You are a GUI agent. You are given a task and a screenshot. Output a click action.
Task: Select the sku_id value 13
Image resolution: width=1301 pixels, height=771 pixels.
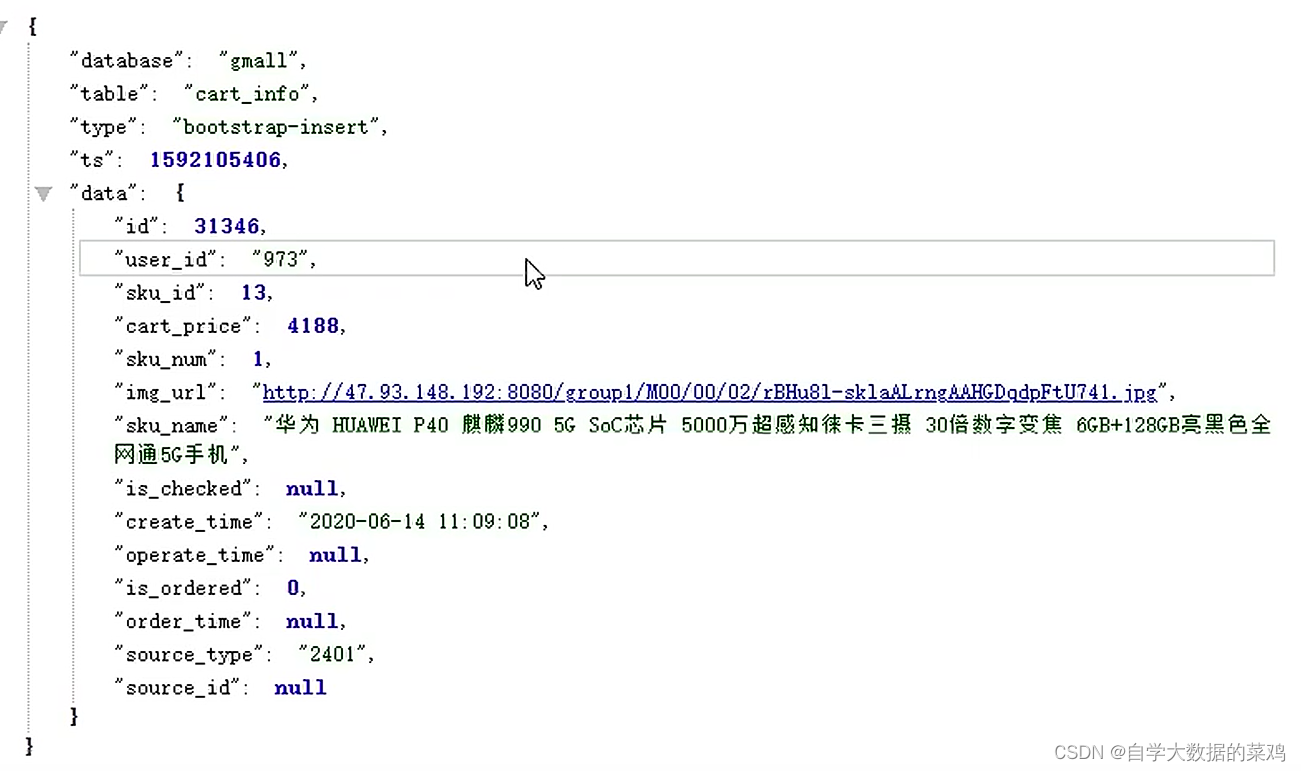point(253,292)
